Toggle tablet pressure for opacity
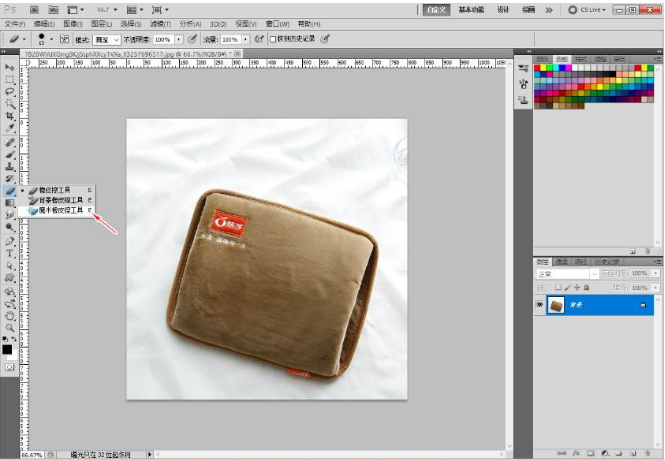This screenshot has width=665, height=460. (193, 39)
